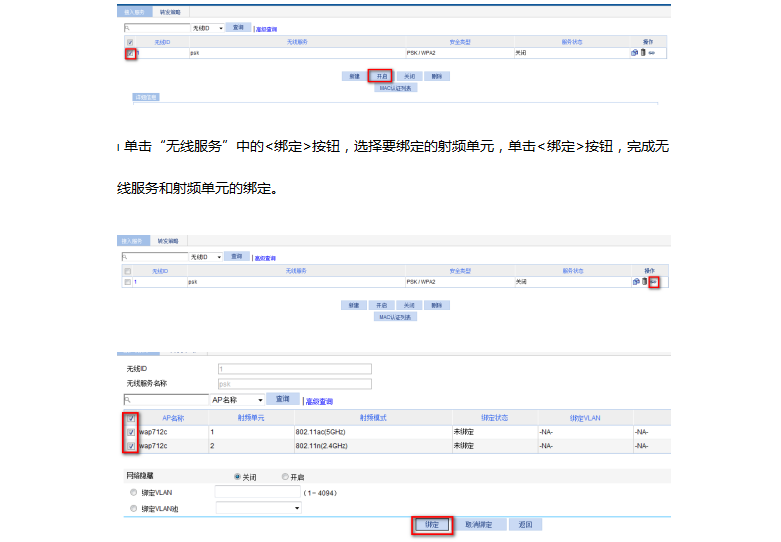Click PSK / WPA2 cell in first list

[421, 53]
